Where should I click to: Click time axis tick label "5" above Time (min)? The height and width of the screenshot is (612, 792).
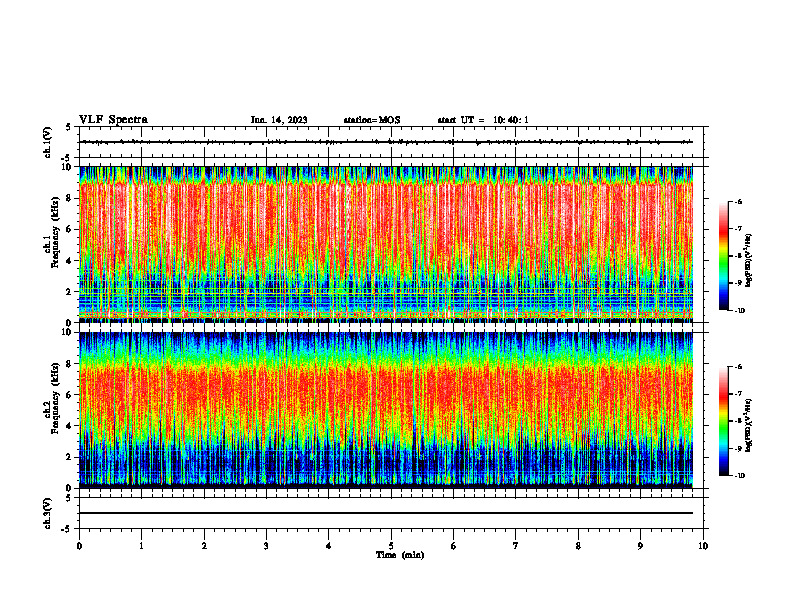click(391, 546)
